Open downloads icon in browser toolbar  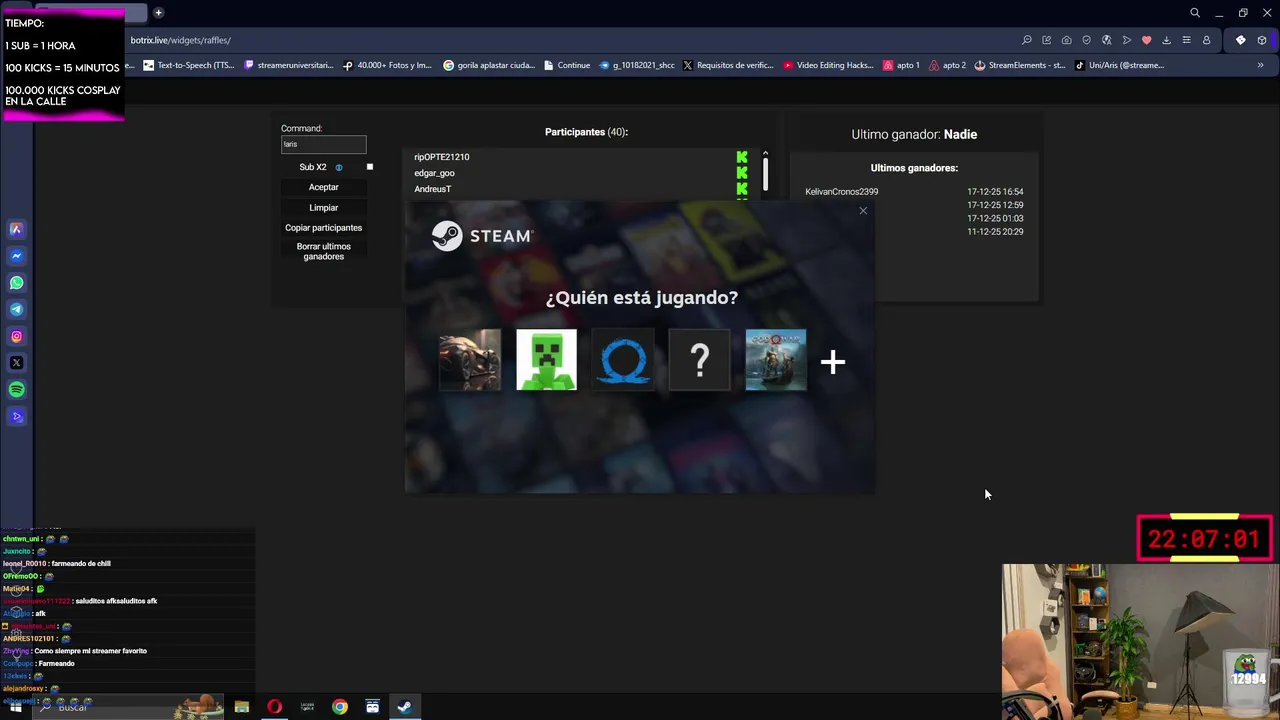(1166, 40)
